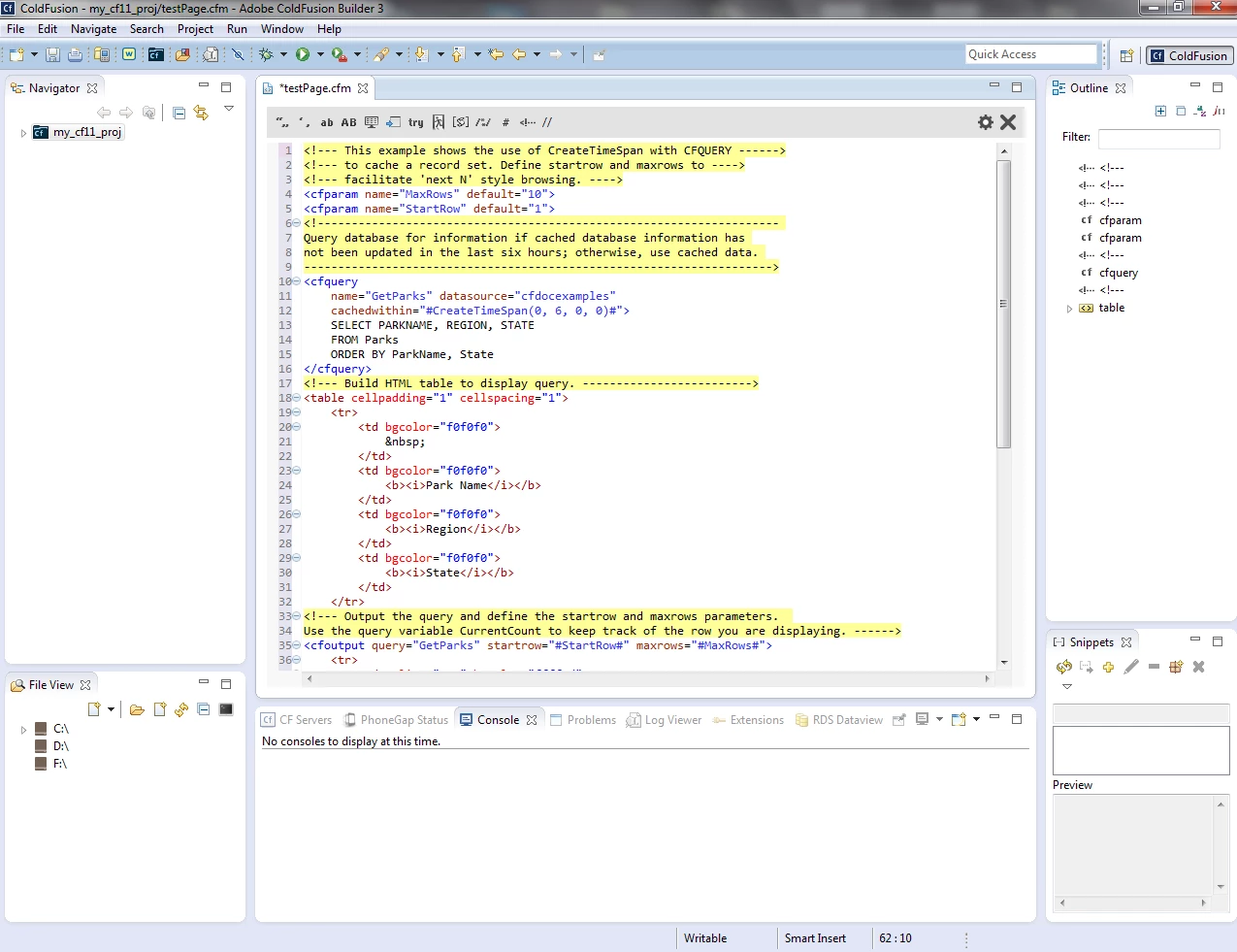The width and height of the screenshot is (1237, 952).
Task: Select the cfquery item in Outline
Action: click(1118, 273)
